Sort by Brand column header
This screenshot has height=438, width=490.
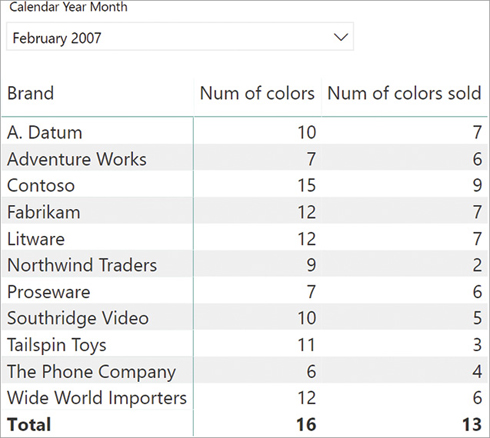pos(30,93)
